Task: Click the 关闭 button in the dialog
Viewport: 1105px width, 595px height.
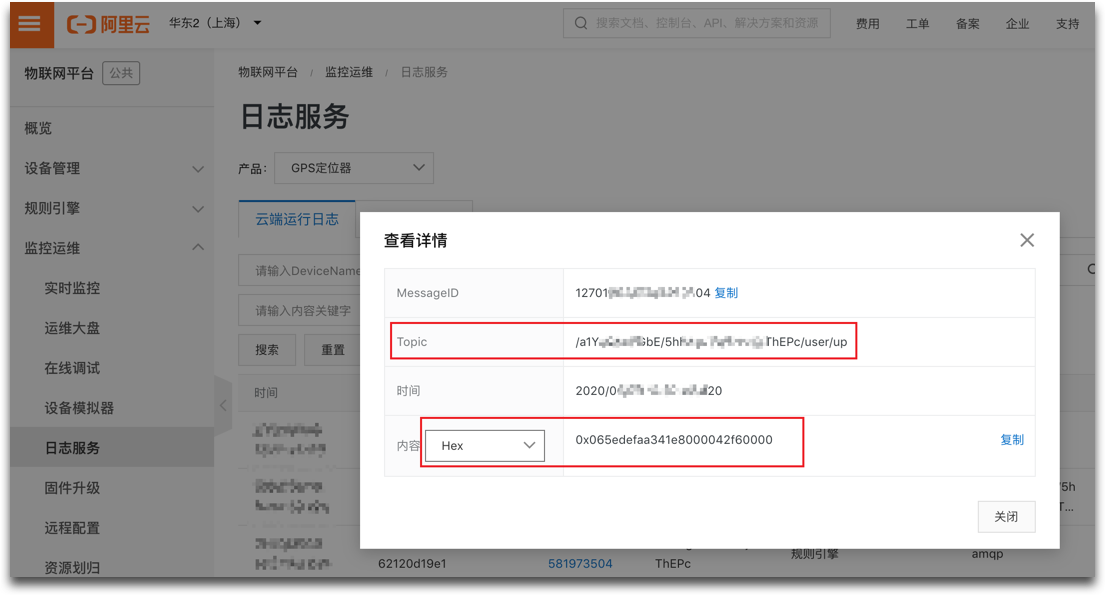Action: 1006,517
